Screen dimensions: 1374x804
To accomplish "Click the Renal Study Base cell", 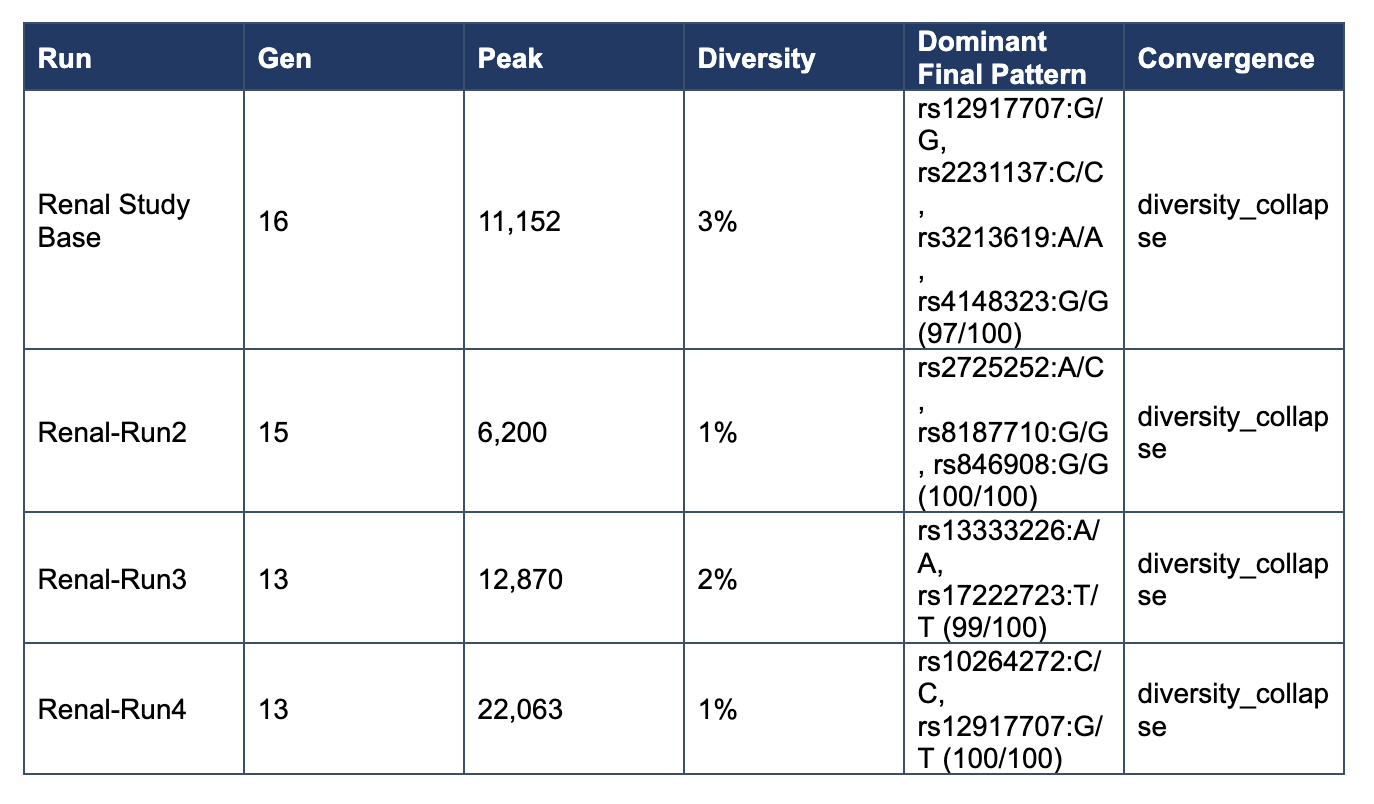I will (x=113, y=221).
